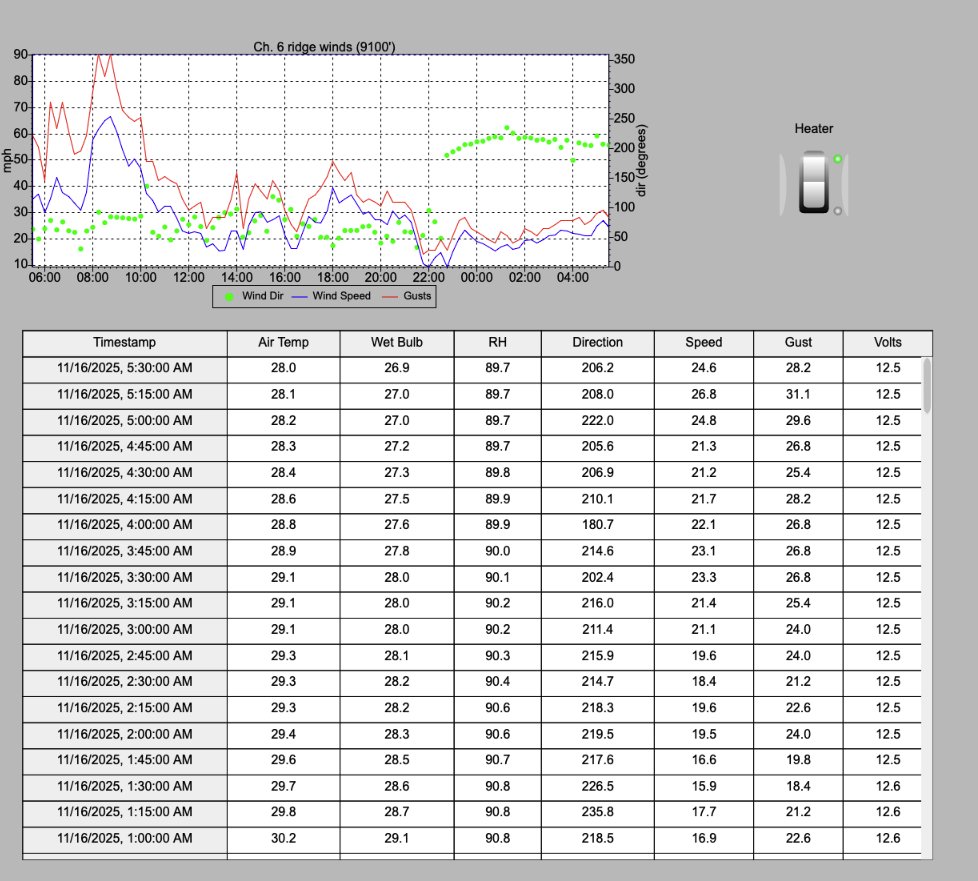Click Gust value 31.1
The width and height of the screenshot is (978, 881).
[x=798, y=394]
